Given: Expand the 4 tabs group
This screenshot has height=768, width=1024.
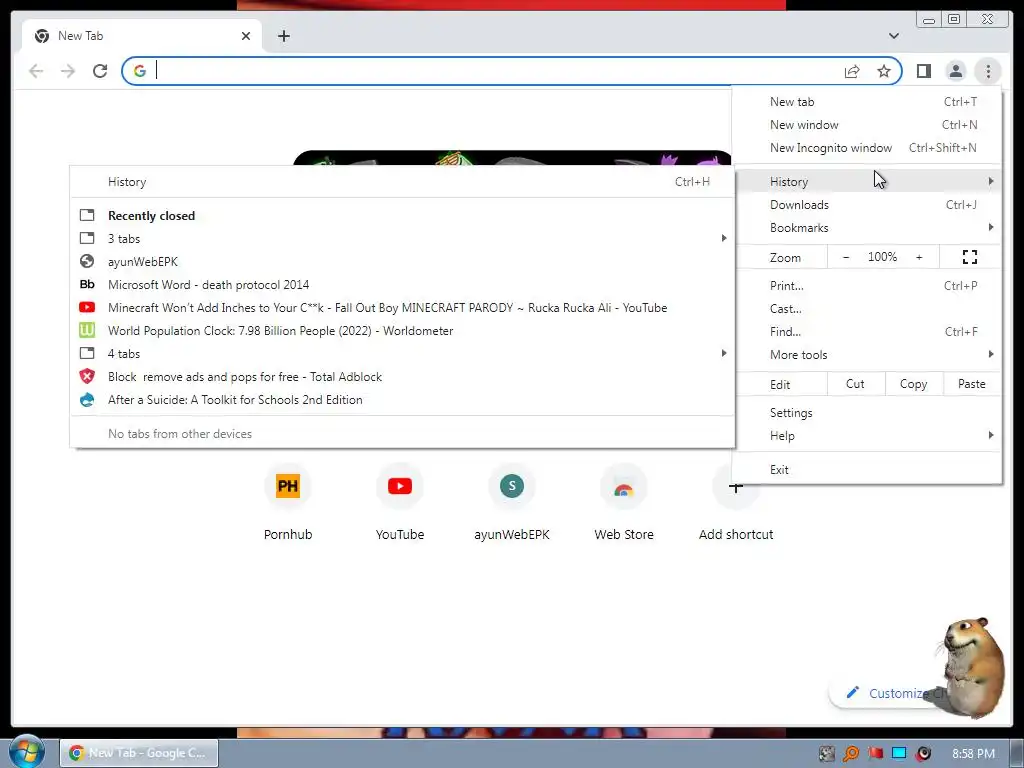Looking at the screenshot, I should pos(402,353).
